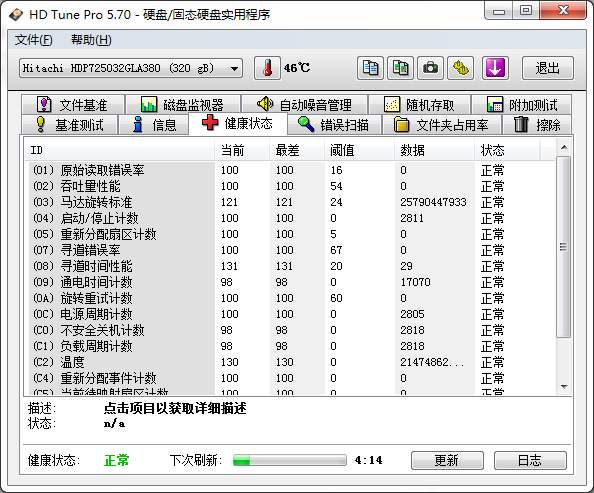Switch to the 磁盘监视器 tab
The image size is (594, 493).
tap(183, 105)
